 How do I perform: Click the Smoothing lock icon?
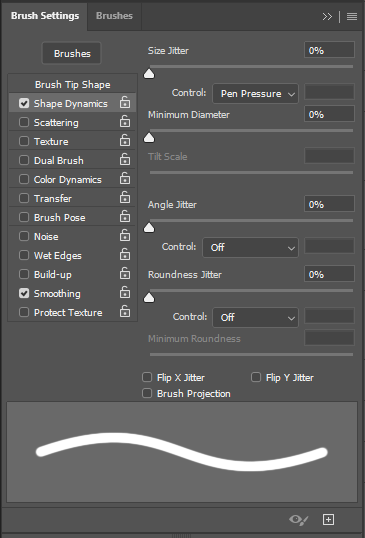[x=125, y=293]
